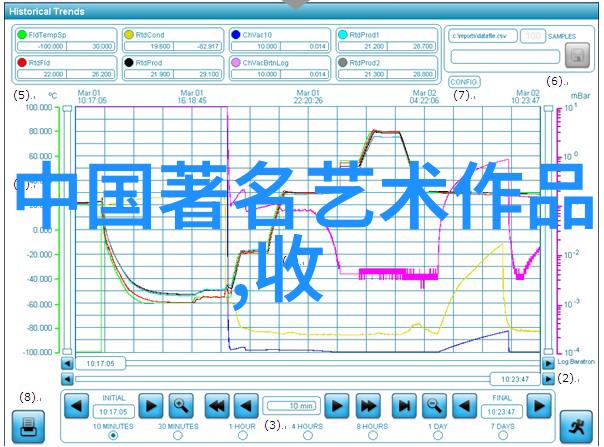This screenshot has height=447, width=604.
Task: Select the 7 DAYS radio button
Action: pos(503,435)
